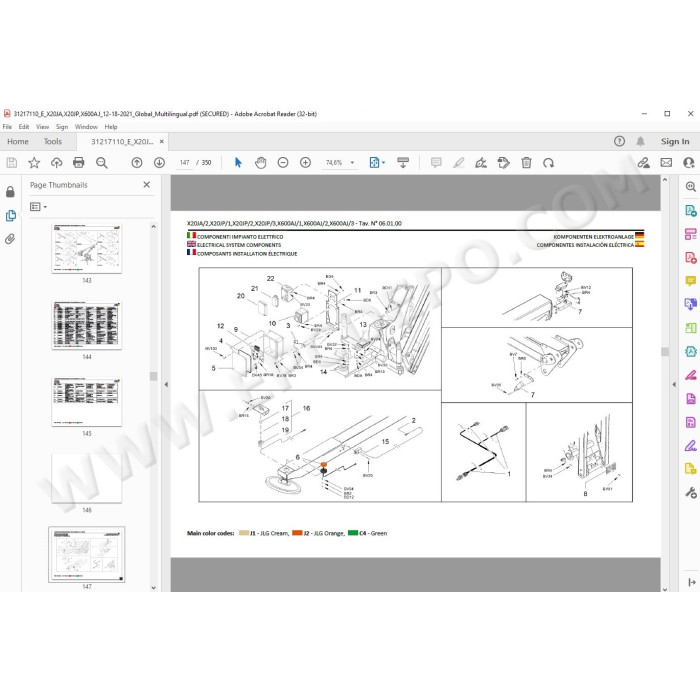This screenshot has width=700, height=700.
Task: Collapse the right tools pane arrow
Action: 674,384
